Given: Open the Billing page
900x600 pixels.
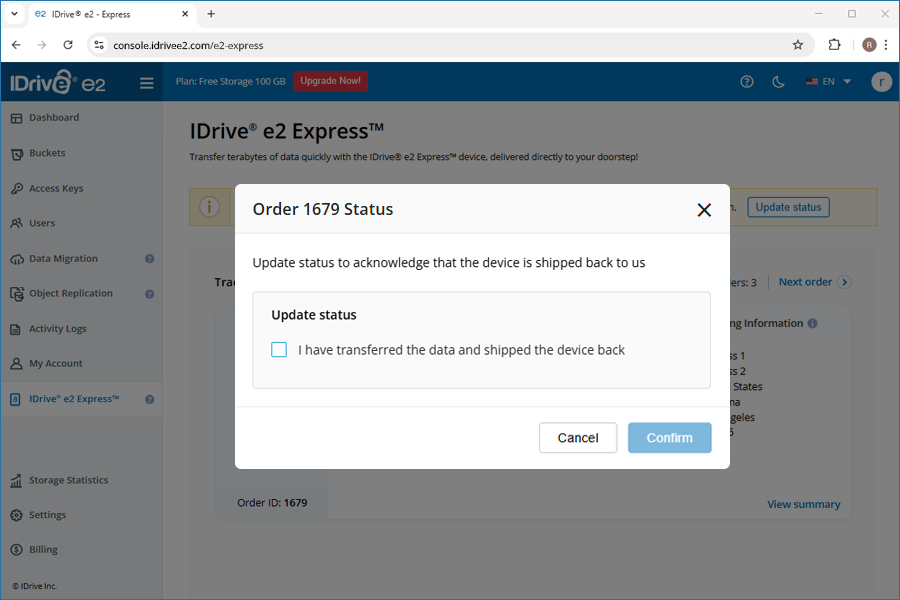Looking at the screenshot, I should pos(43,549).
